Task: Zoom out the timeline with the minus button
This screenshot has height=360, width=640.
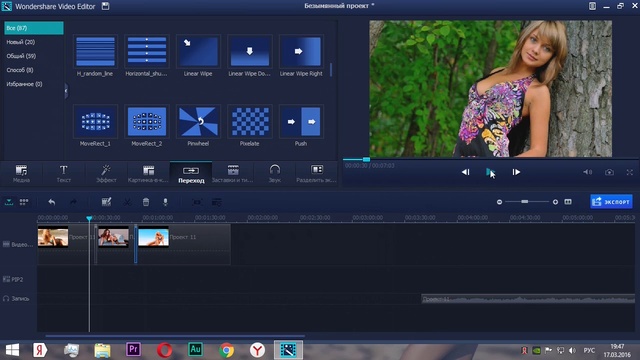Action: [x=499, y=202]
